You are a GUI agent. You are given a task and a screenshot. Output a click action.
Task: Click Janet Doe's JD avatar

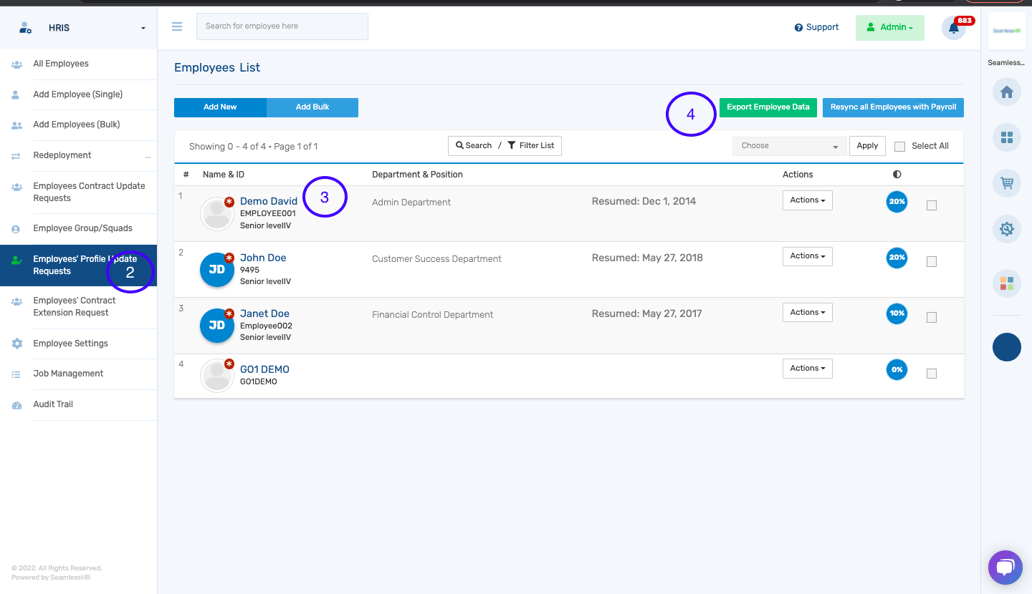click(x=217, y=326)
